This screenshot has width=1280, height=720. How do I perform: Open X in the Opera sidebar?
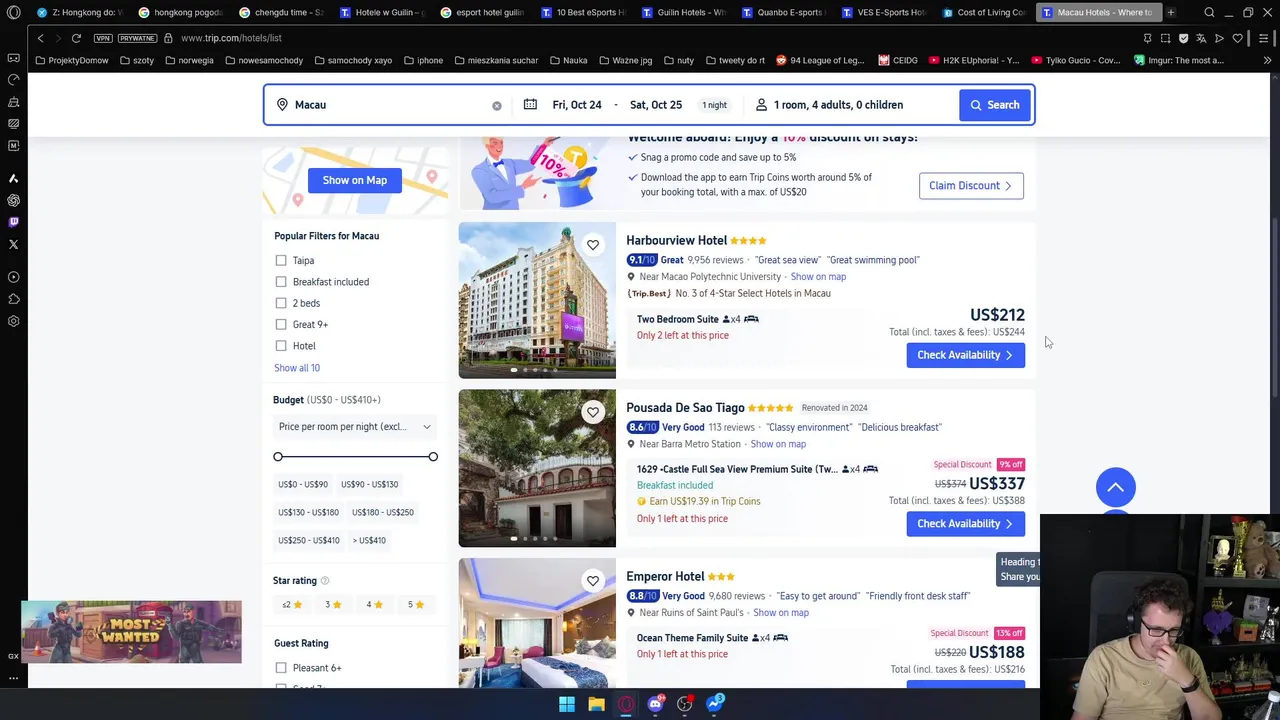(13, 244)
